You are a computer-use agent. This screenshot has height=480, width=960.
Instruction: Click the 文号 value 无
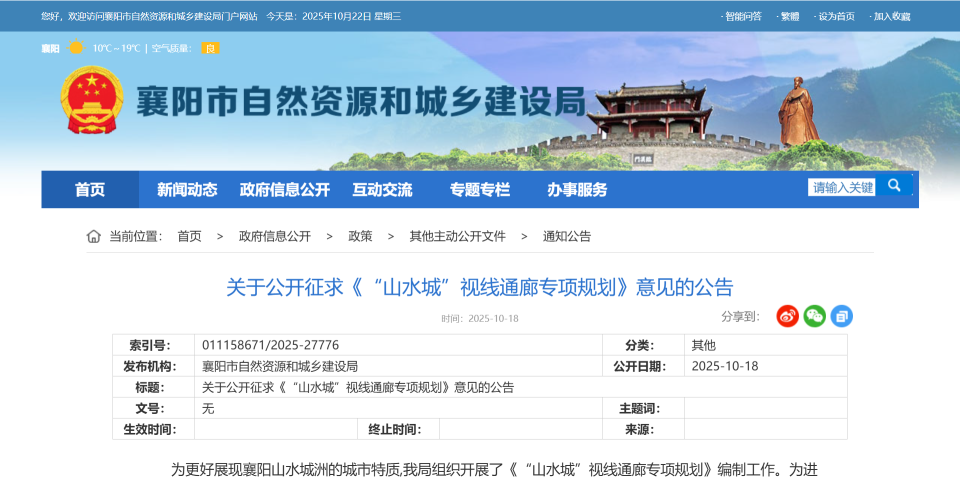(208, 408)
